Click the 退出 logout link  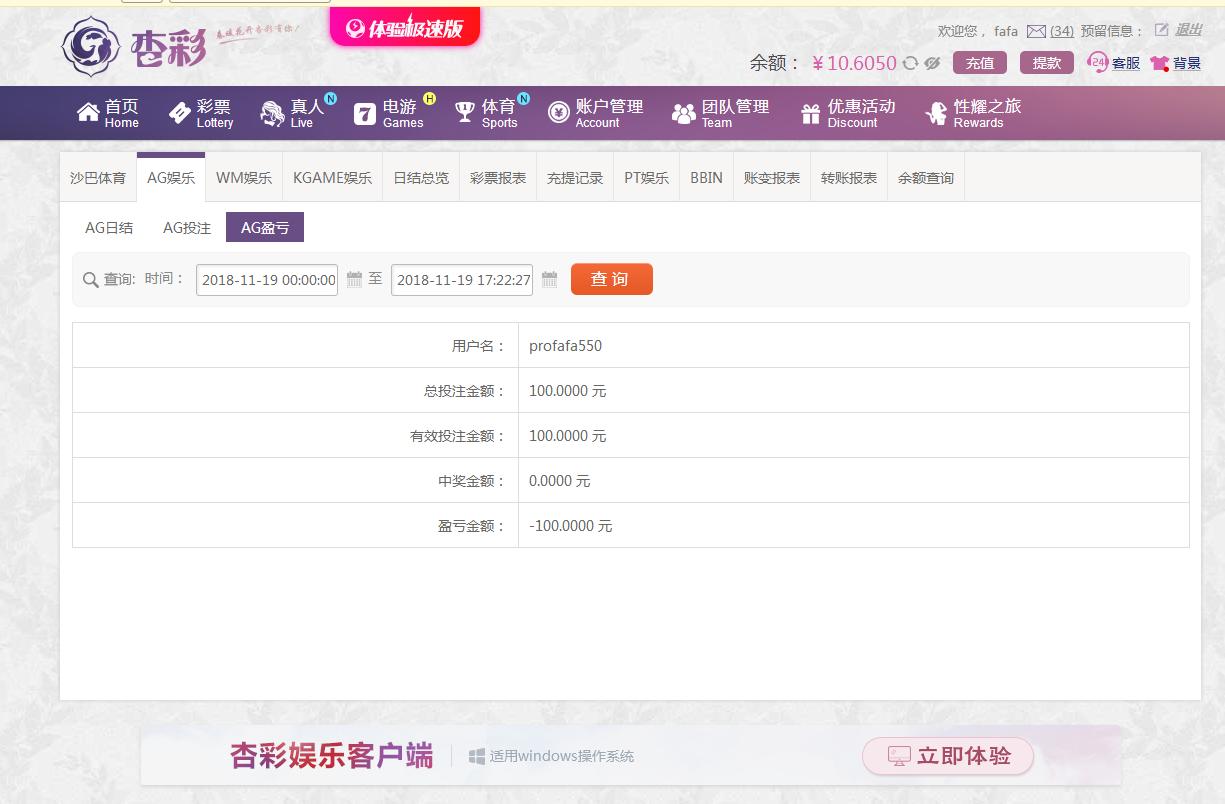(x=1188, y=30)
